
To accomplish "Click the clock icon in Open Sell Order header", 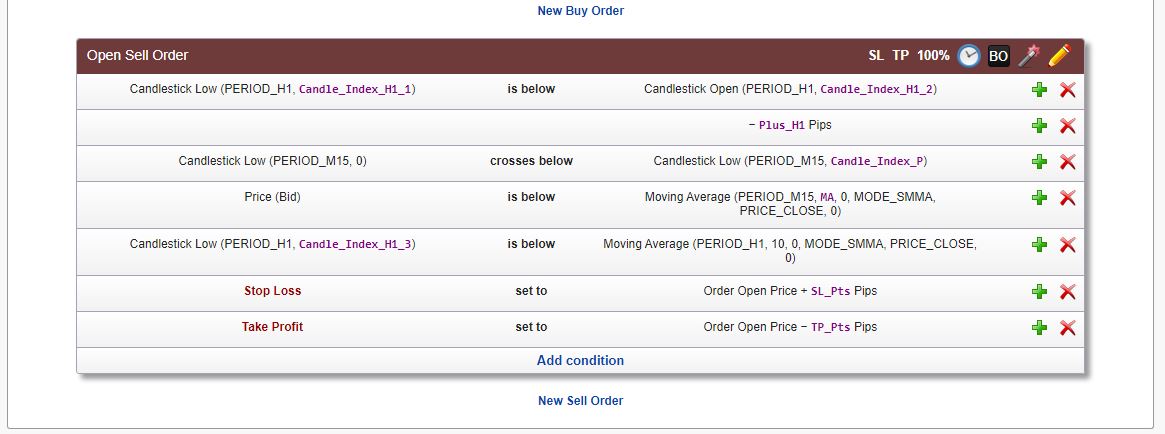I will (x=968, y=56).
